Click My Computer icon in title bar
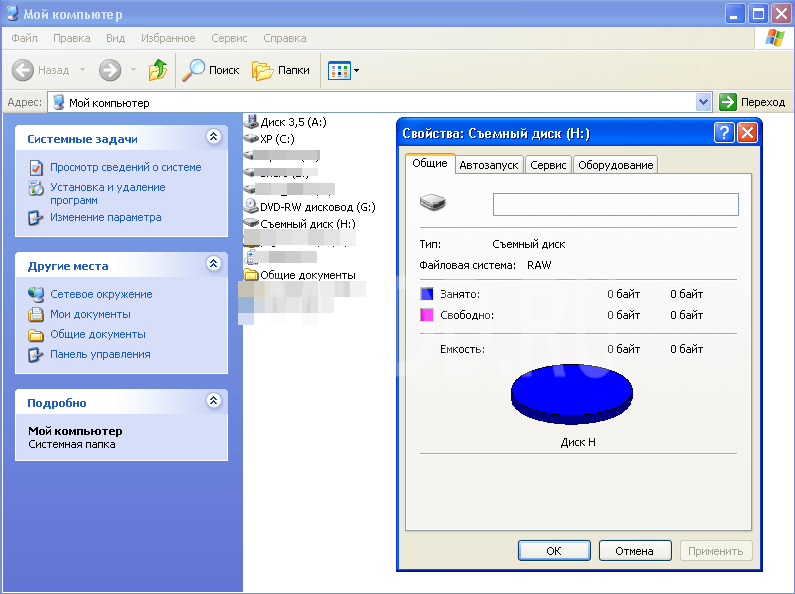The height and width of the screenshot is (594, 795). [12, 13]
